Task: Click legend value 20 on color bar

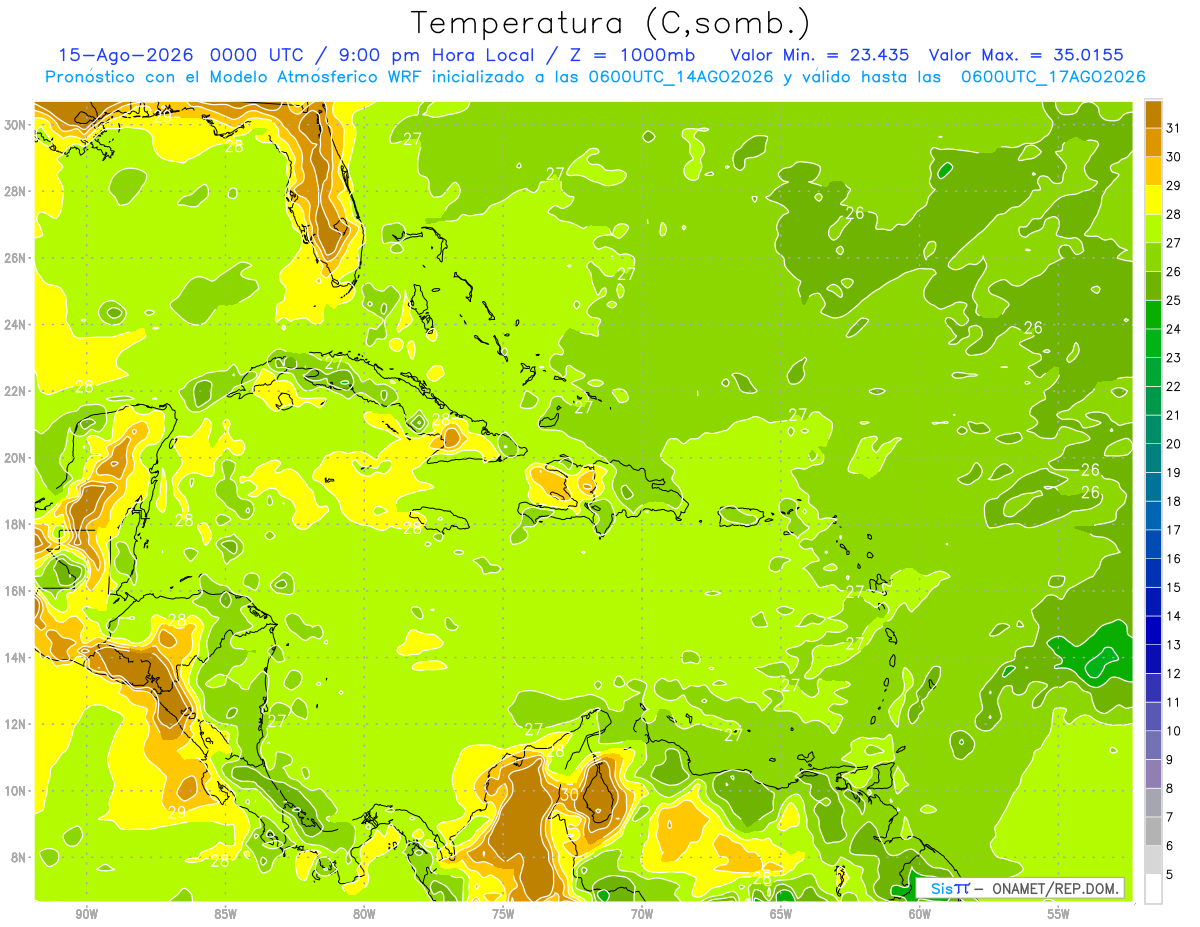Action: click(x=1174, y=444)
